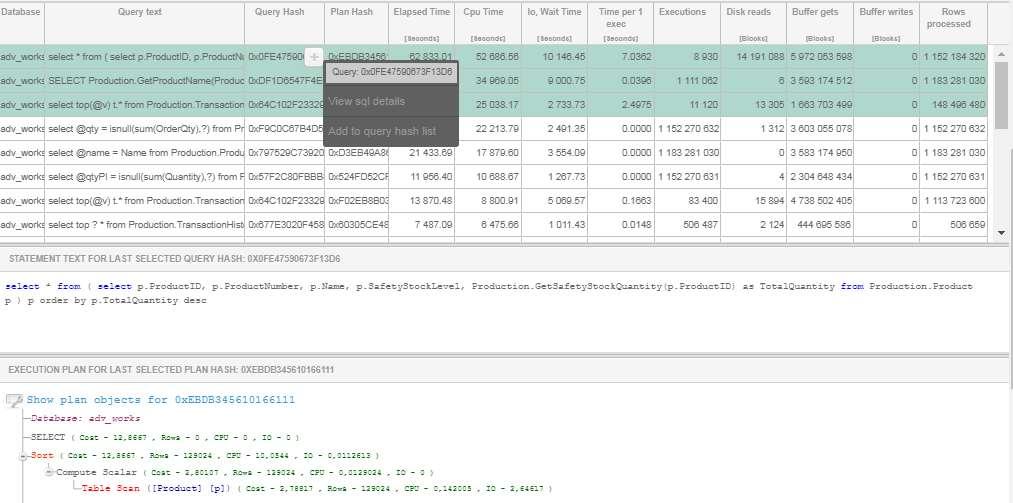
Task: Select query row starting select @qty = isnull(sum(OrderQty)
Action: (x=494, y=128)
